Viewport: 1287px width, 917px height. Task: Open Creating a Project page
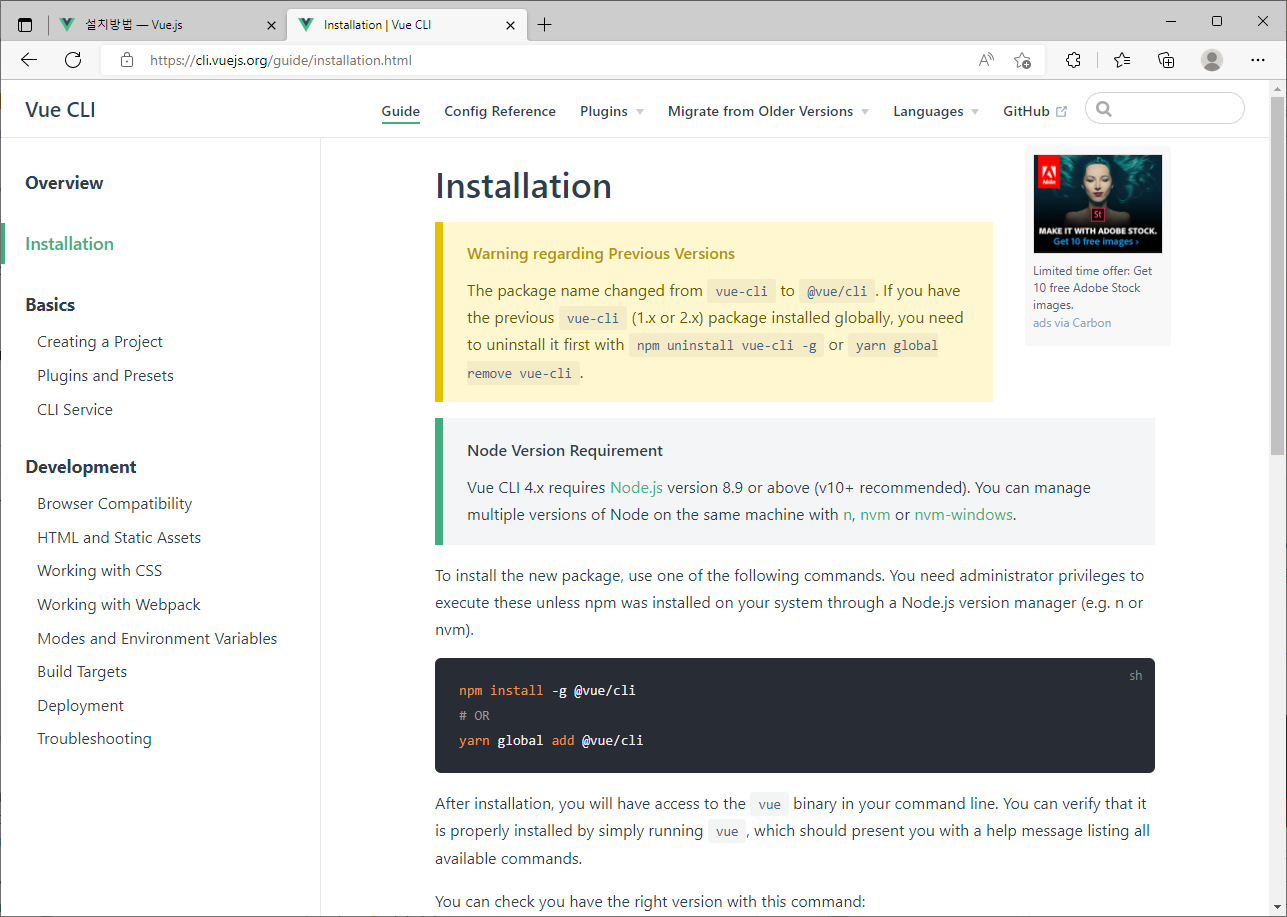[100, 341]
